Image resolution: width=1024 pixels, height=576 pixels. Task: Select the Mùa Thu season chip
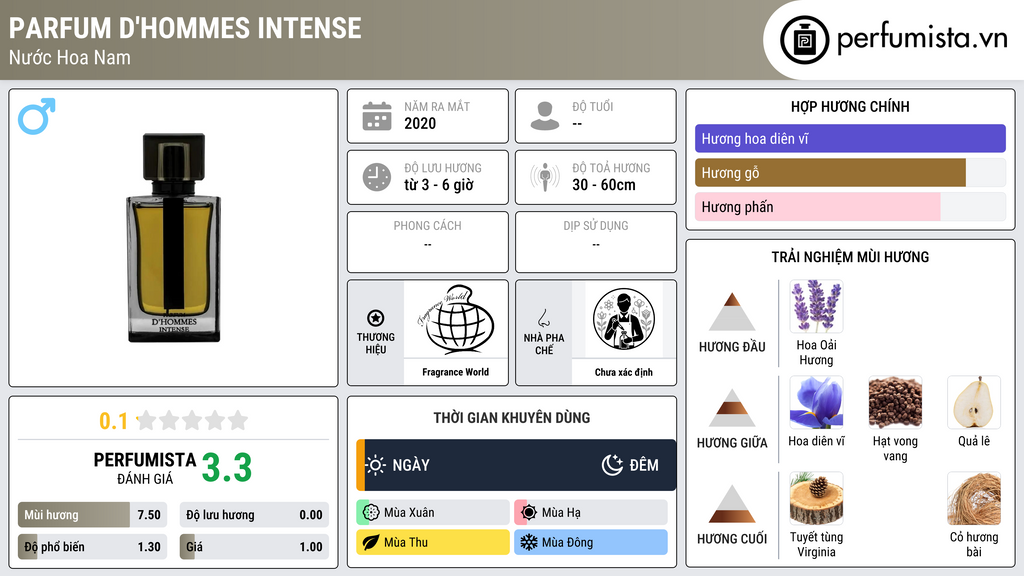(x=433, y=542)
